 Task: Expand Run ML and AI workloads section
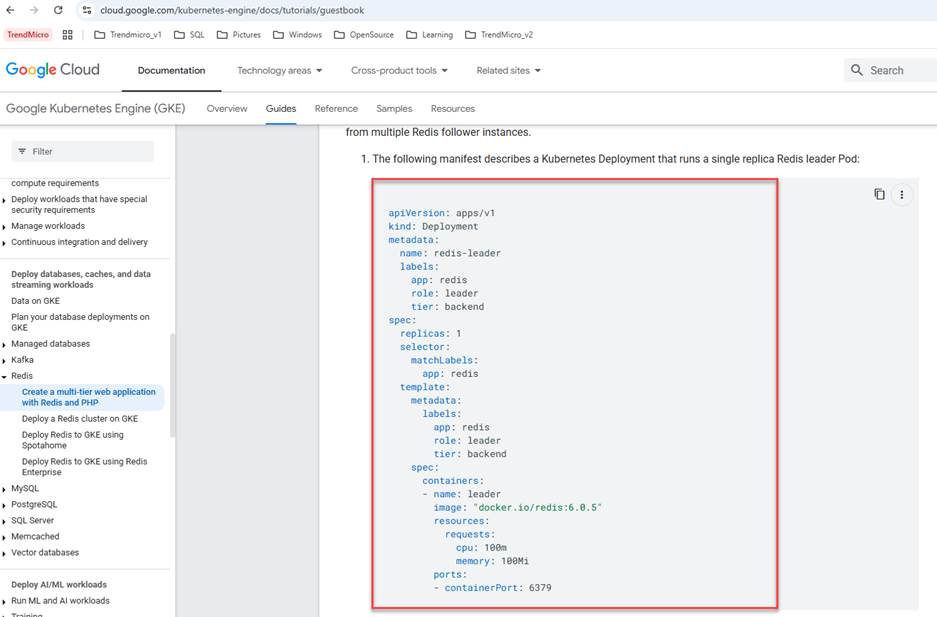(60, 601)
